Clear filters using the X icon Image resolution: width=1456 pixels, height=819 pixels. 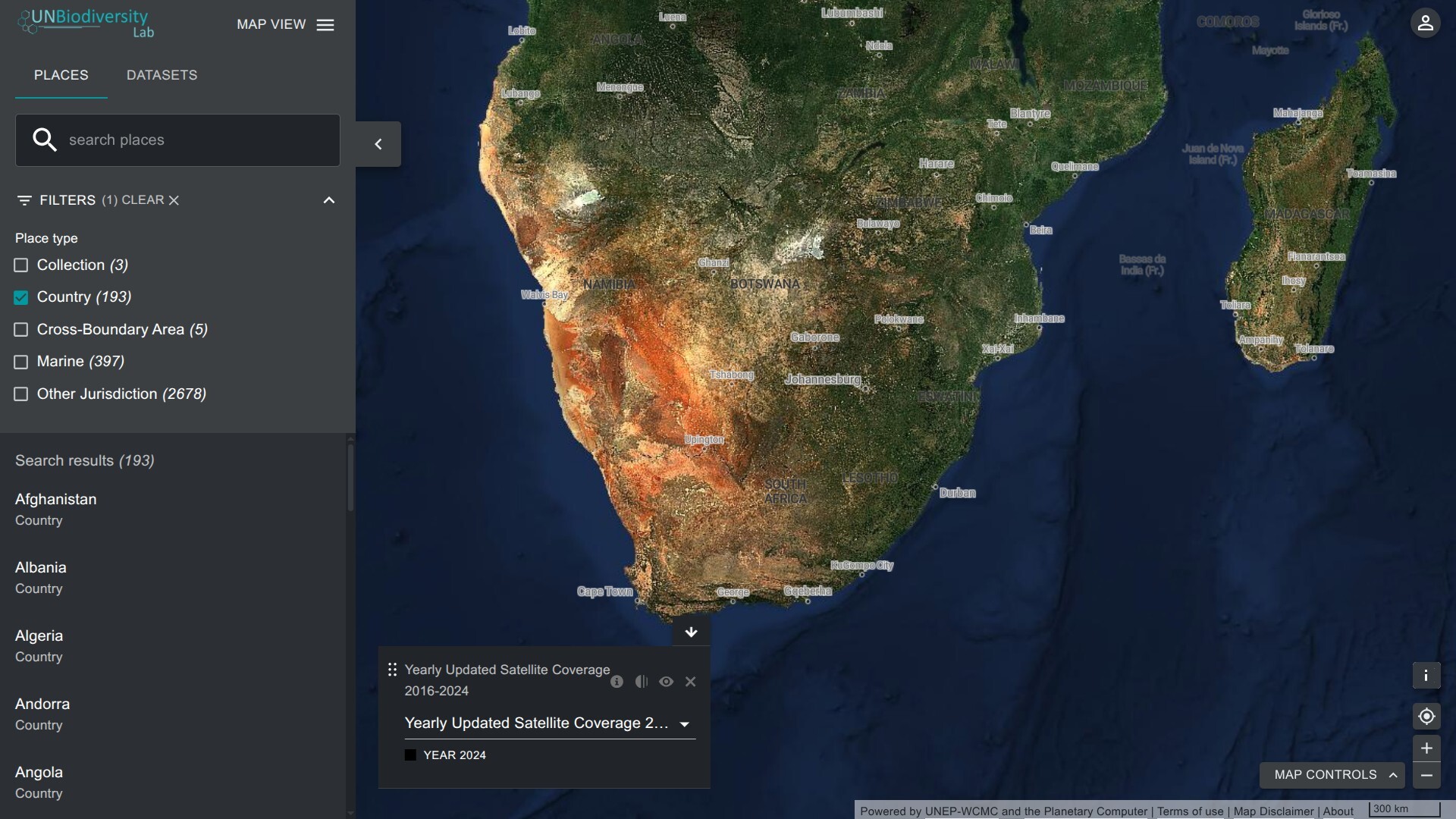[x=174, y=200]
